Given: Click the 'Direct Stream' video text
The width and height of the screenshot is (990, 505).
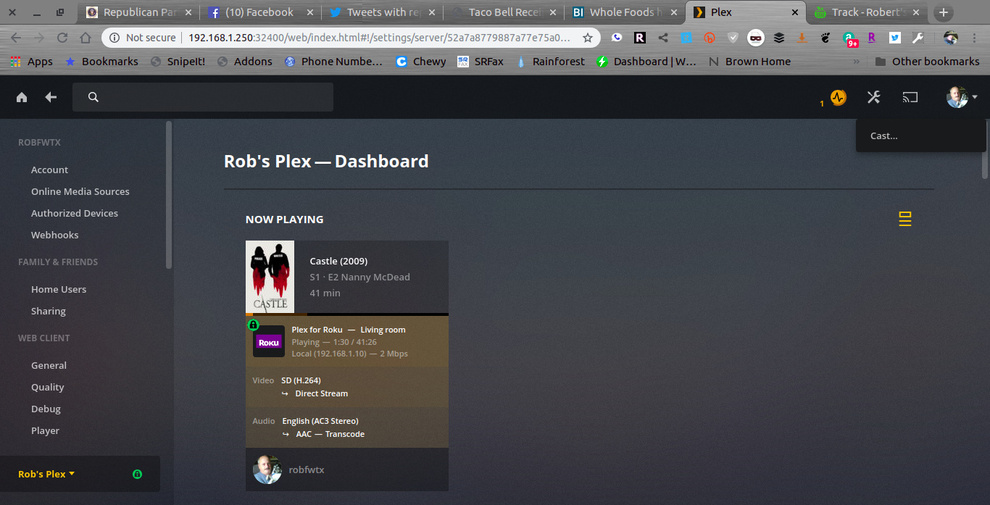Looking at the screenshot, I should tap(321, 393).
